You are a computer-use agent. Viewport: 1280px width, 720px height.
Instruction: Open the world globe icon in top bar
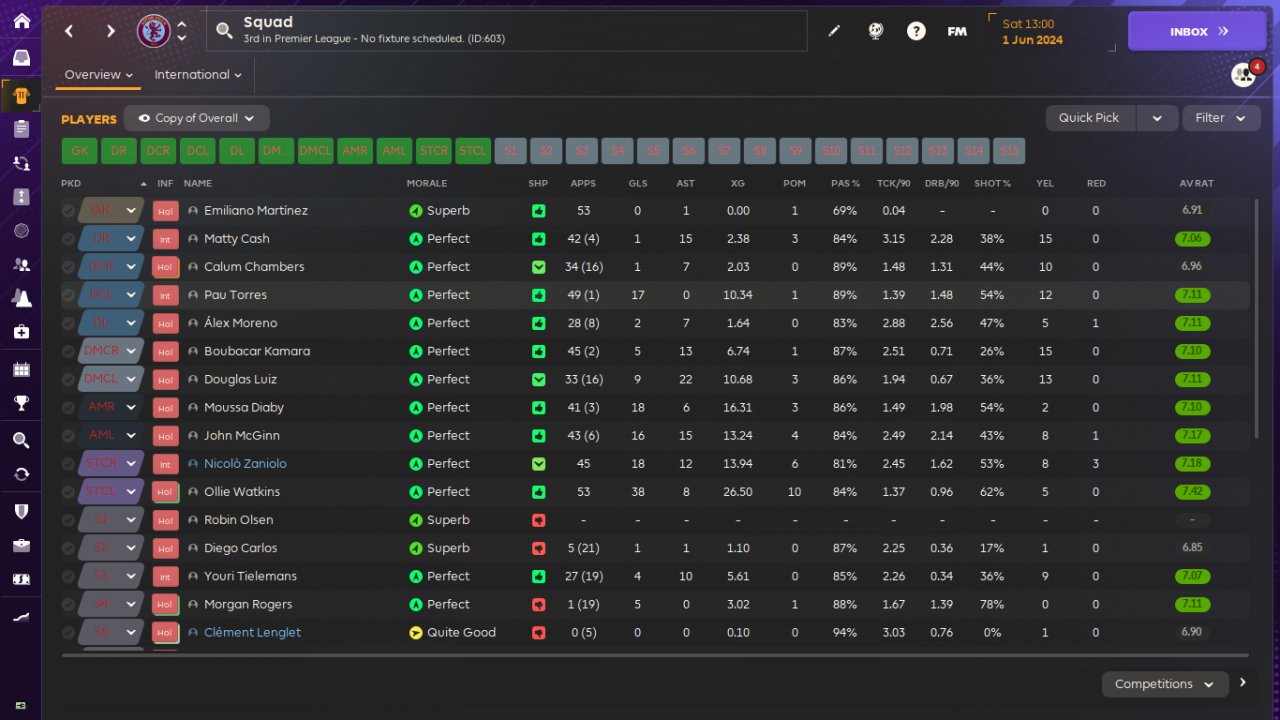click(875, 31)
